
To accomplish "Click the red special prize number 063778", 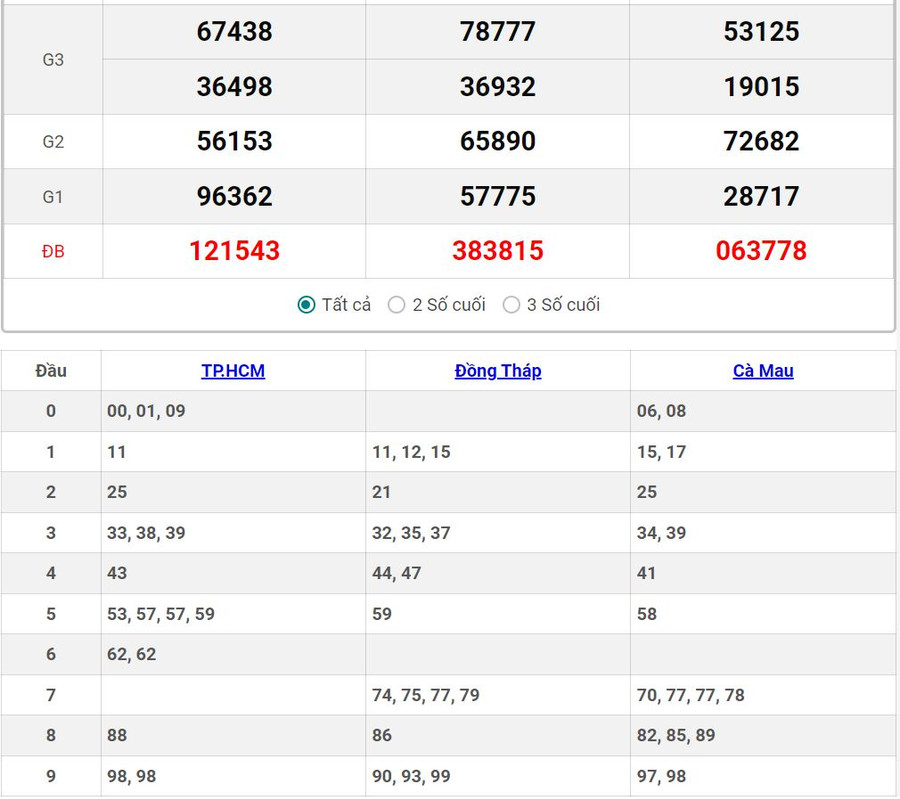I will pos(761,251).
